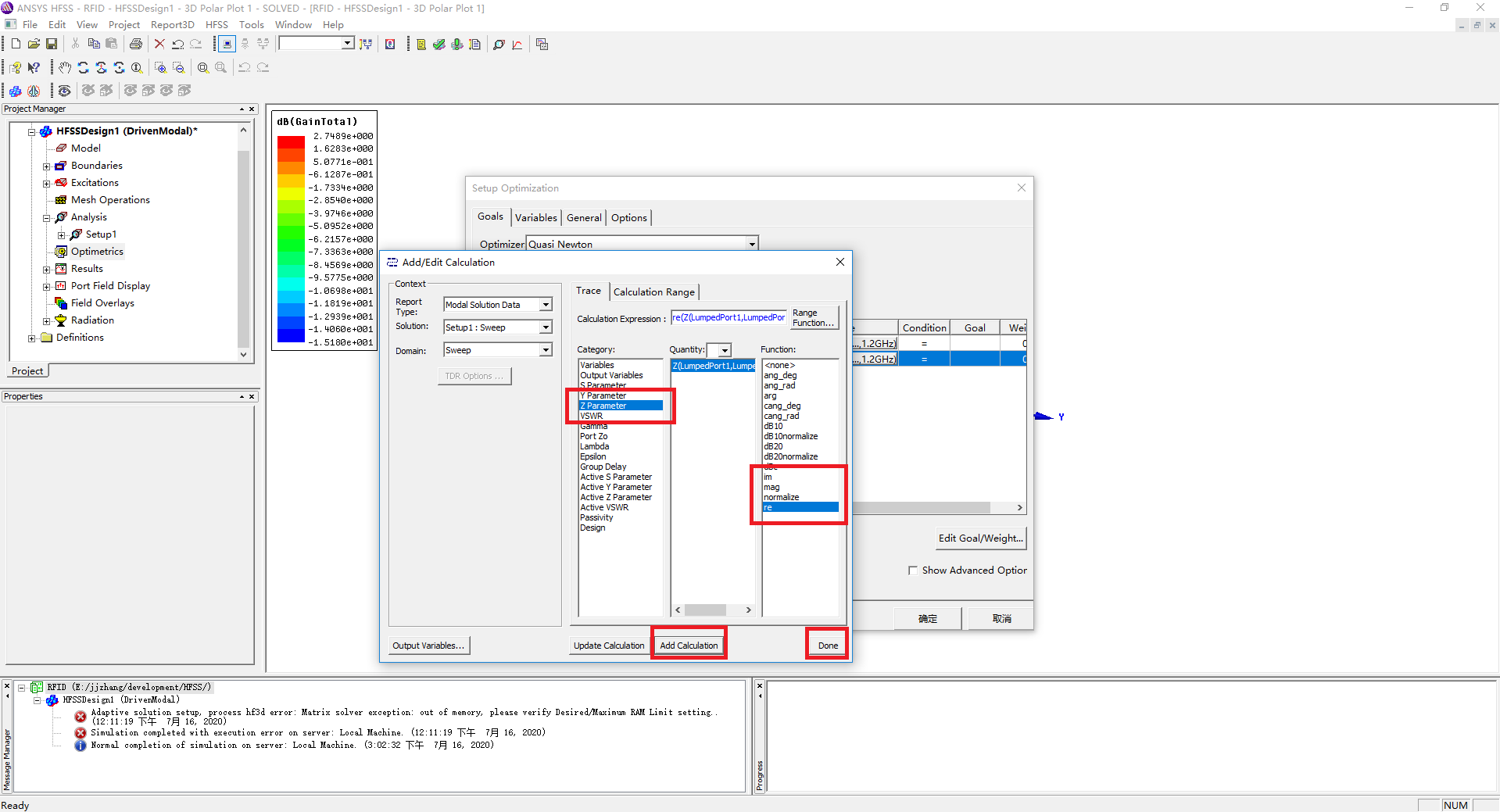Screen dimensions: 1500x812
Task: Click the yellow notes list icon
Action: click(421, 44)
